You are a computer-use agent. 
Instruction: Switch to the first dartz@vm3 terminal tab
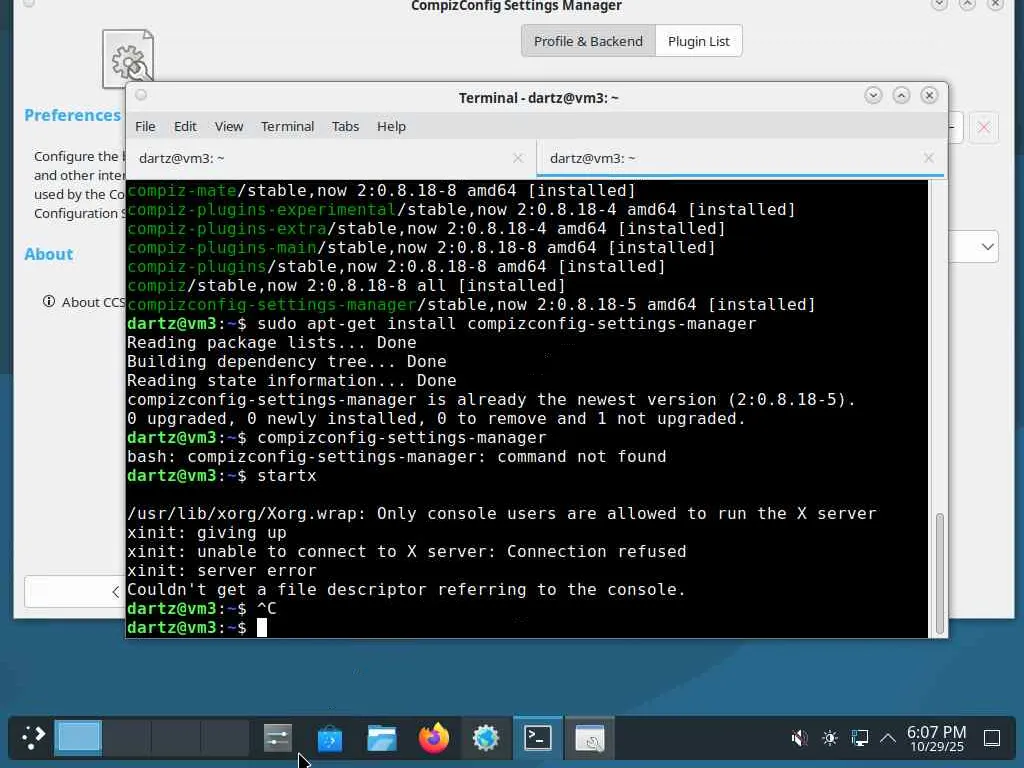tap(330, 158)
